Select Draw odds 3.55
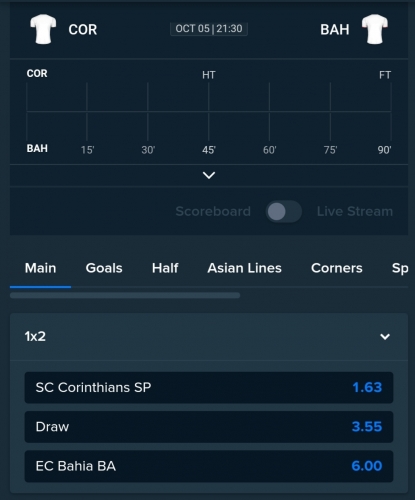This screenshot has height=500, width=415. pos(209,427)
